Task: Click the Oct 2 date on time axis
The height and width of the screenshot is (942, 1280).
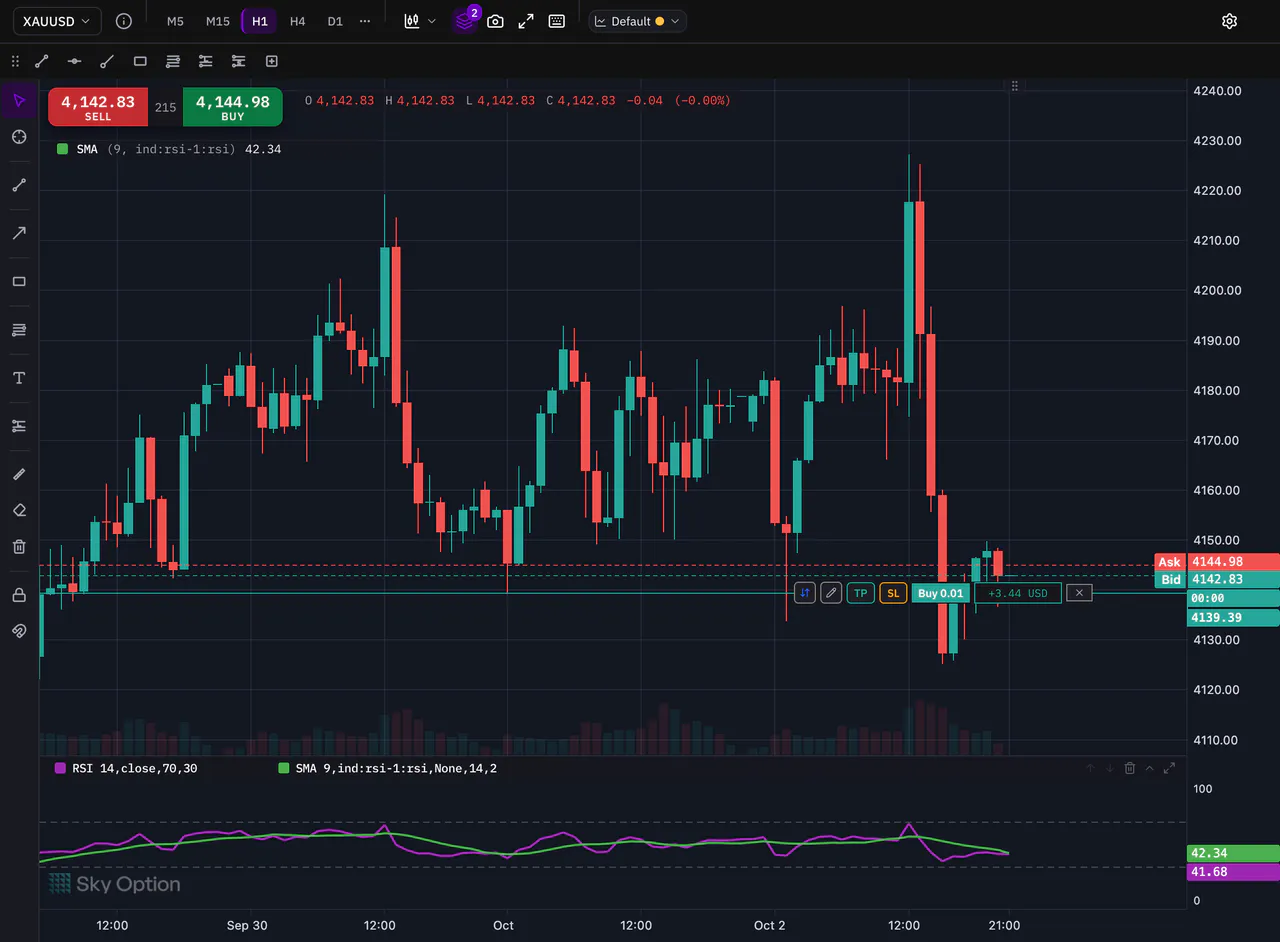Action: point(769,925)
